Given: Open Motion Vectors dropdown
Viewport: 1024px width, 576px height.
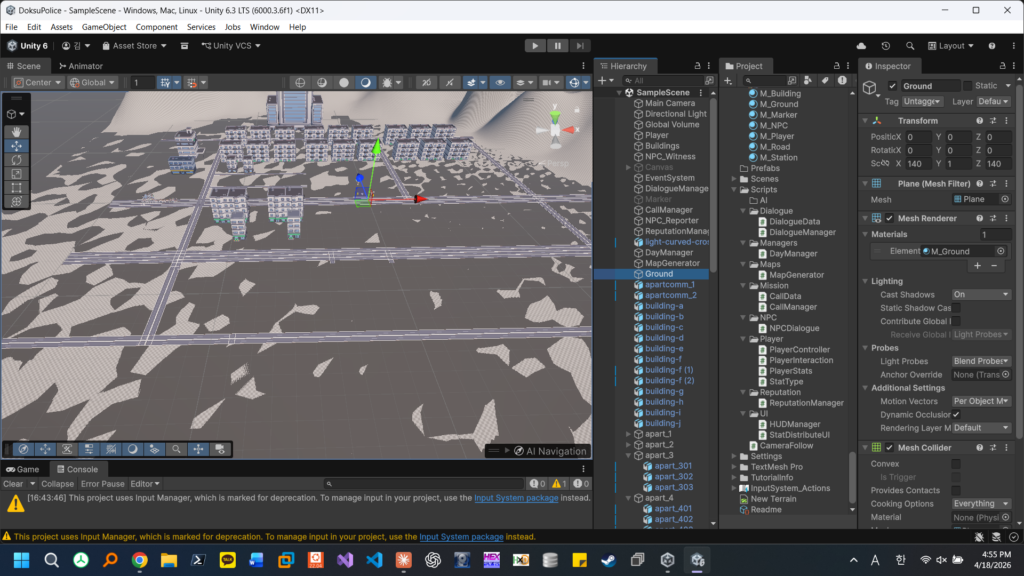Looking at the screenshot, I should (981, 401).
